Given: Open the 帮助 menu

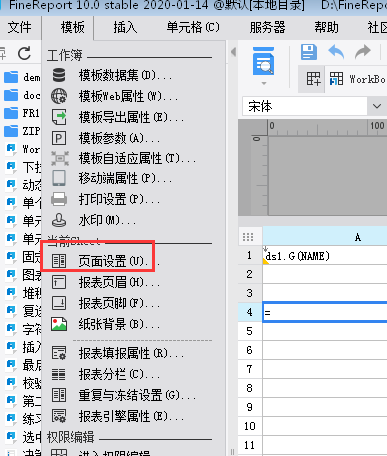Looking at the screenshot, I should point(326,27).
